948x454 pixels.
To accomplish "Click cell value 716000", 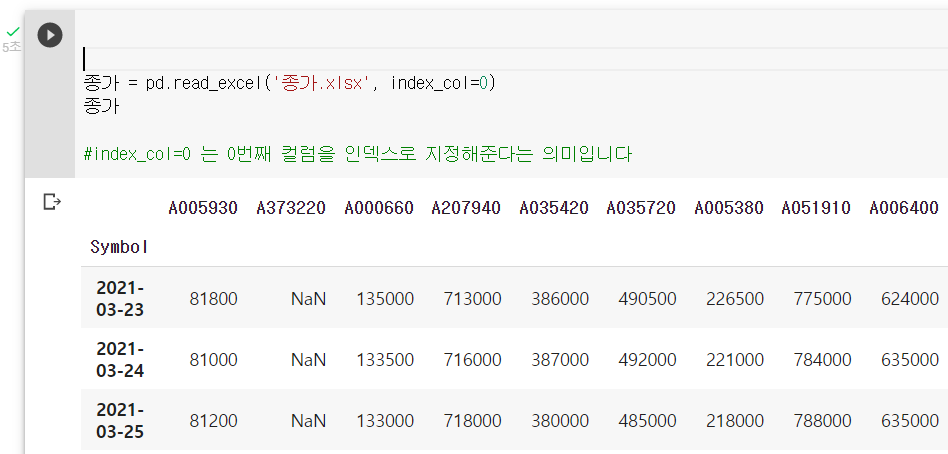I will (x=472, y=360).
